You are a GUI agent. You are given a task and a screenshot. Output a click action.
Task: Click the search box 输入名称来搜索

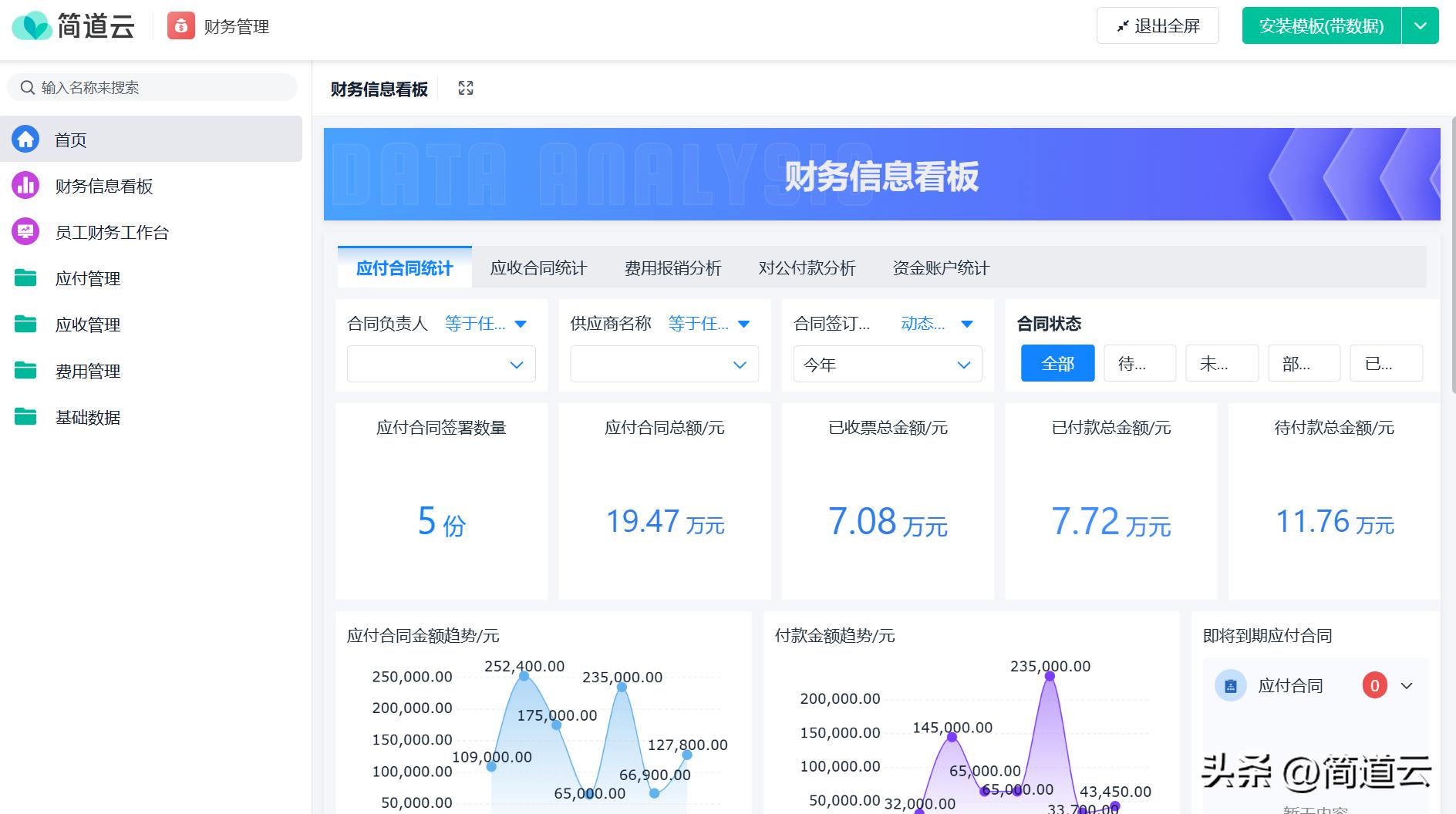(154, 88)
